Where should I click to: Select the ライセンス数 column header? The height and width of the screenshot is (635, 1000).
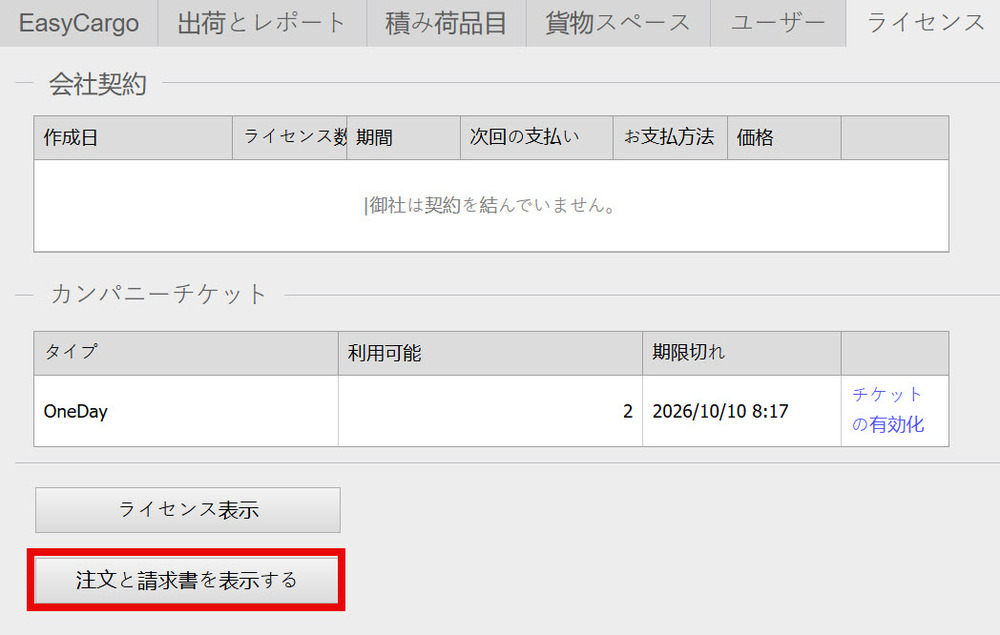tap(290, 138)
